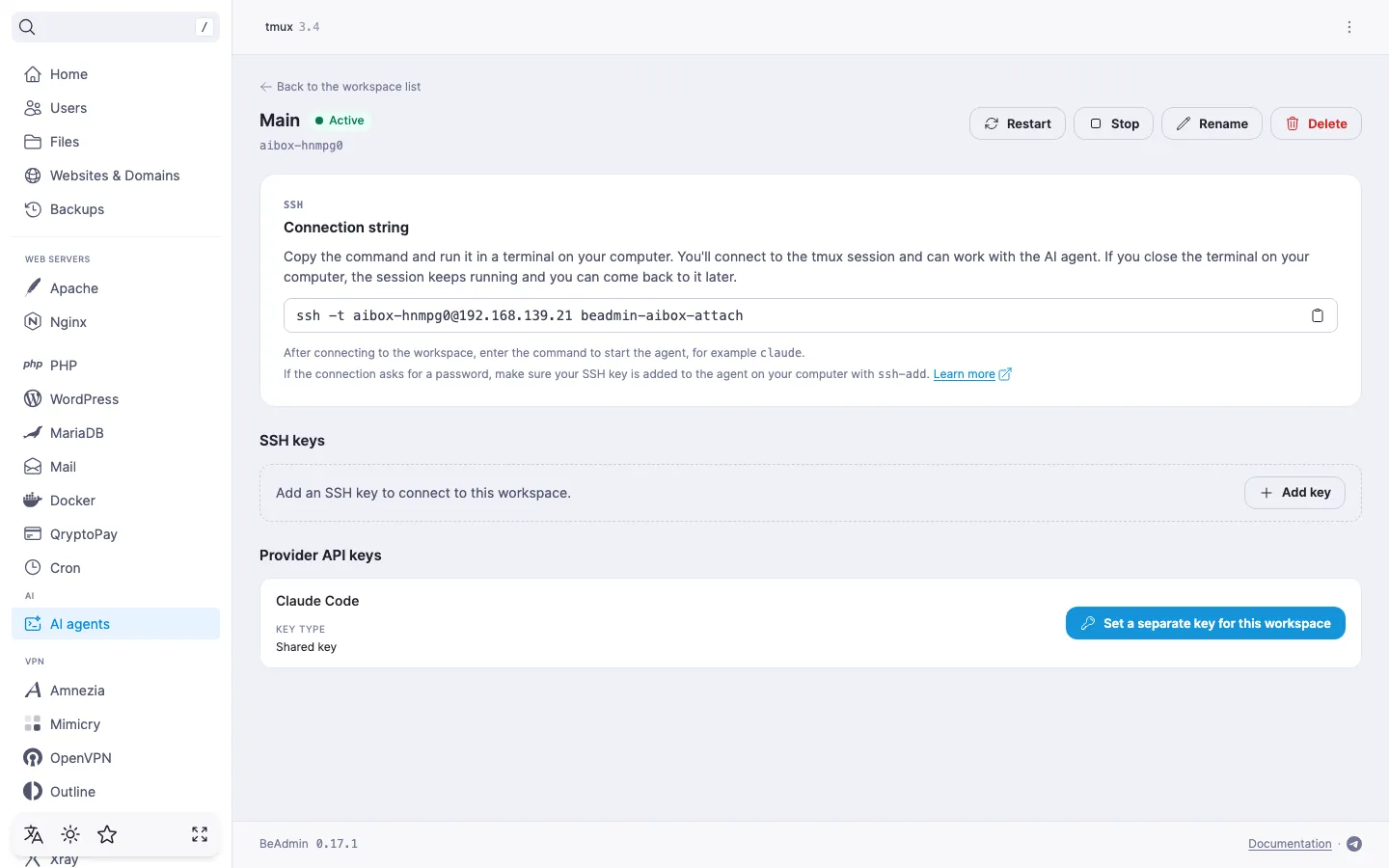The image size is (1389, 868).
Task: Open QryptoPay section
Action: [x=116, y=534]
